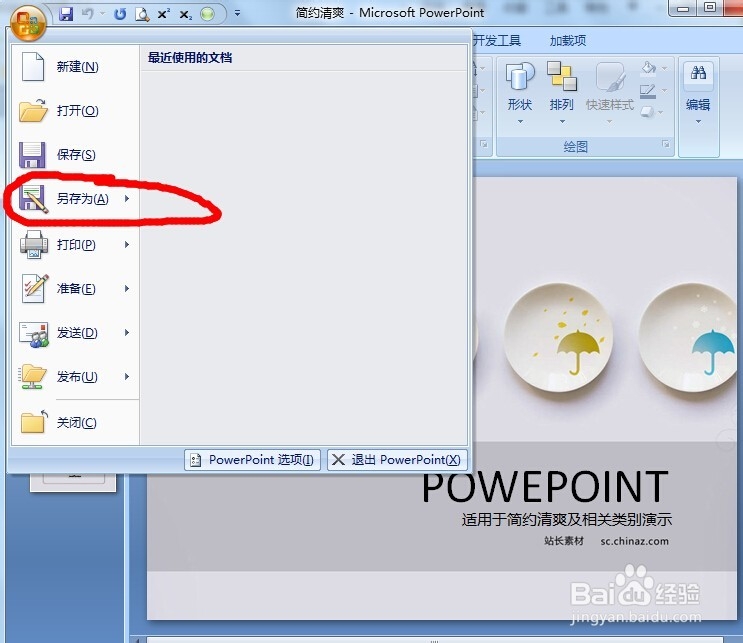
Task: Choose Save (保存) in Office menu
Action: coord(75,155)
